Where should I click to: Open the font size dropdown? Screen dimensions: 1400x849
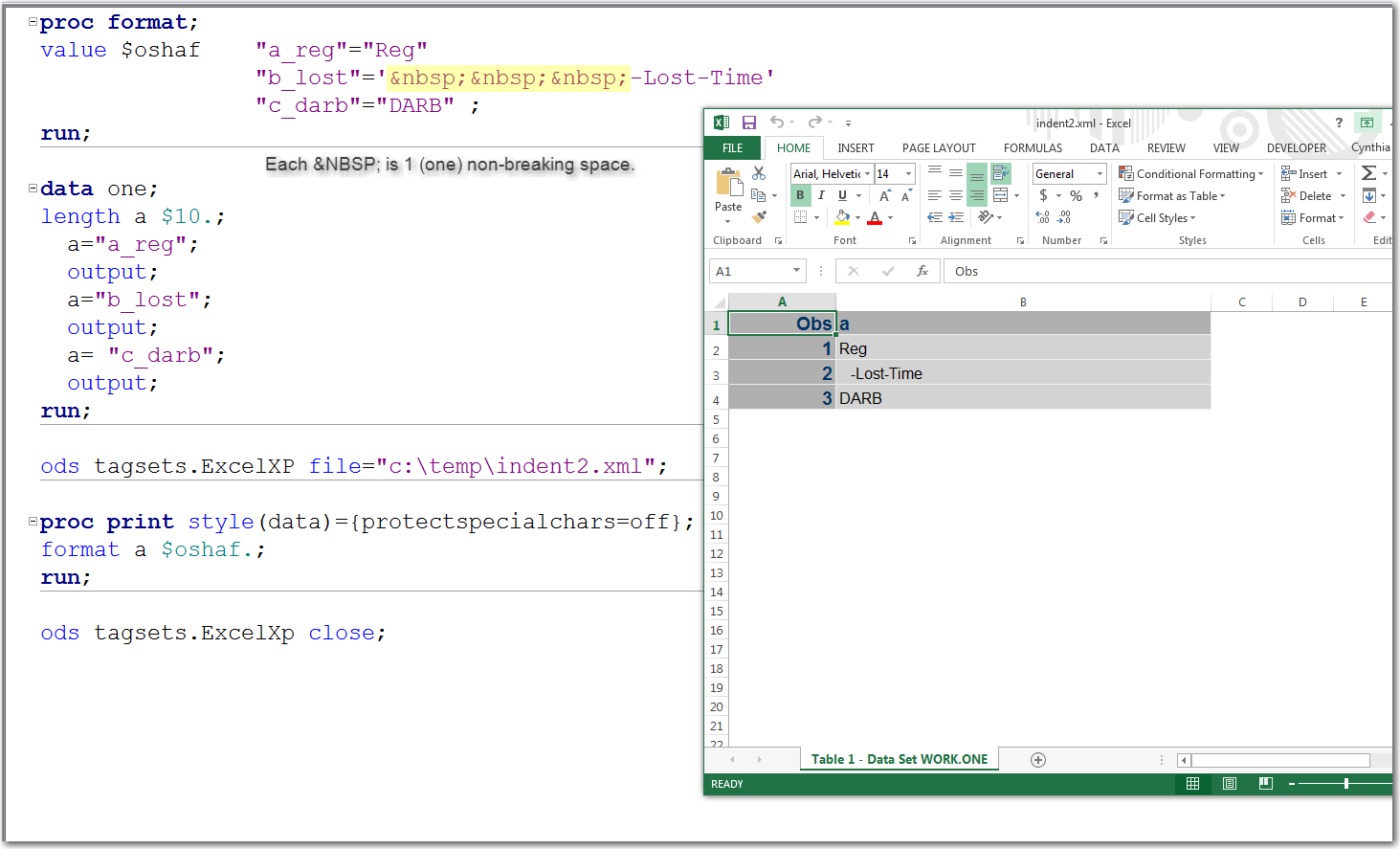pyautogui.click(x=907, y=173)
